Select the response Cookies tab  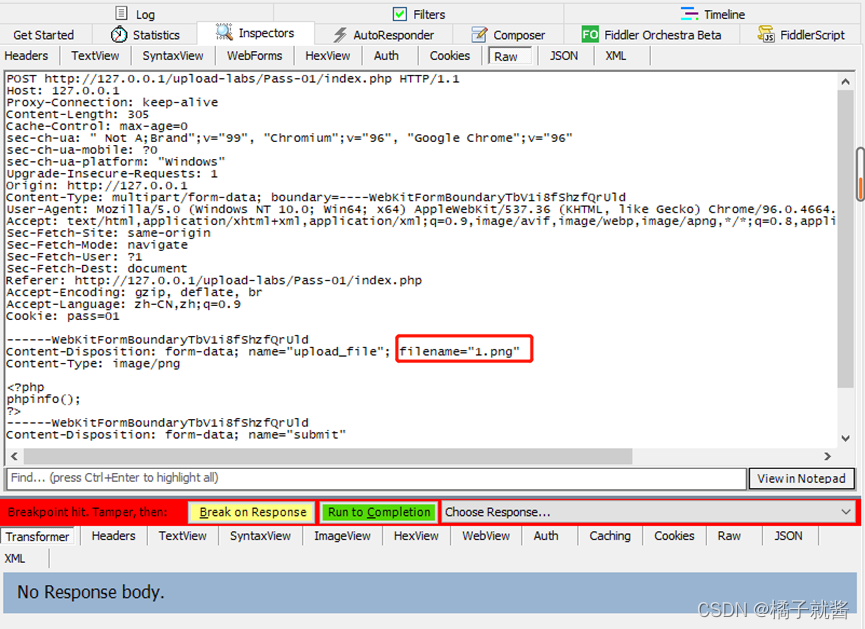(674, 536)
